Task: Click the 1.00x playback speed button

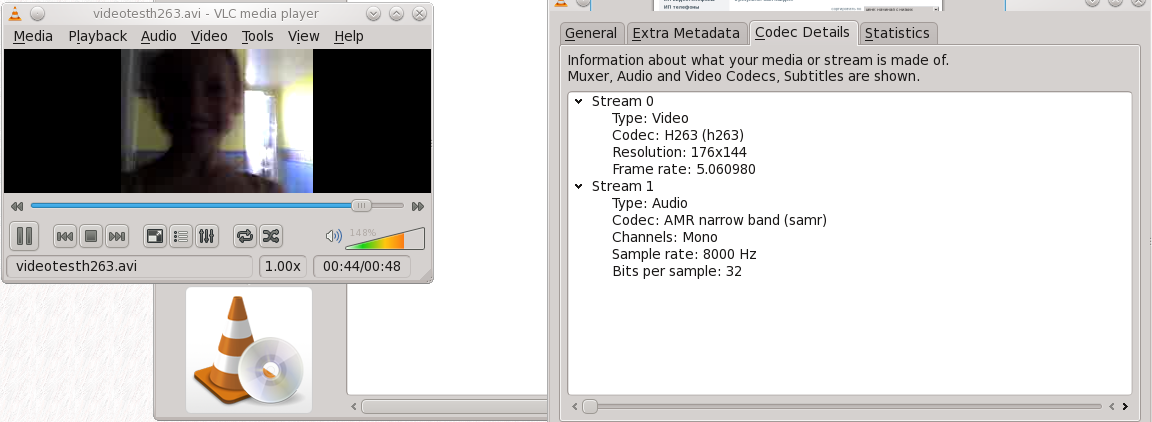Action: (283, 267)
